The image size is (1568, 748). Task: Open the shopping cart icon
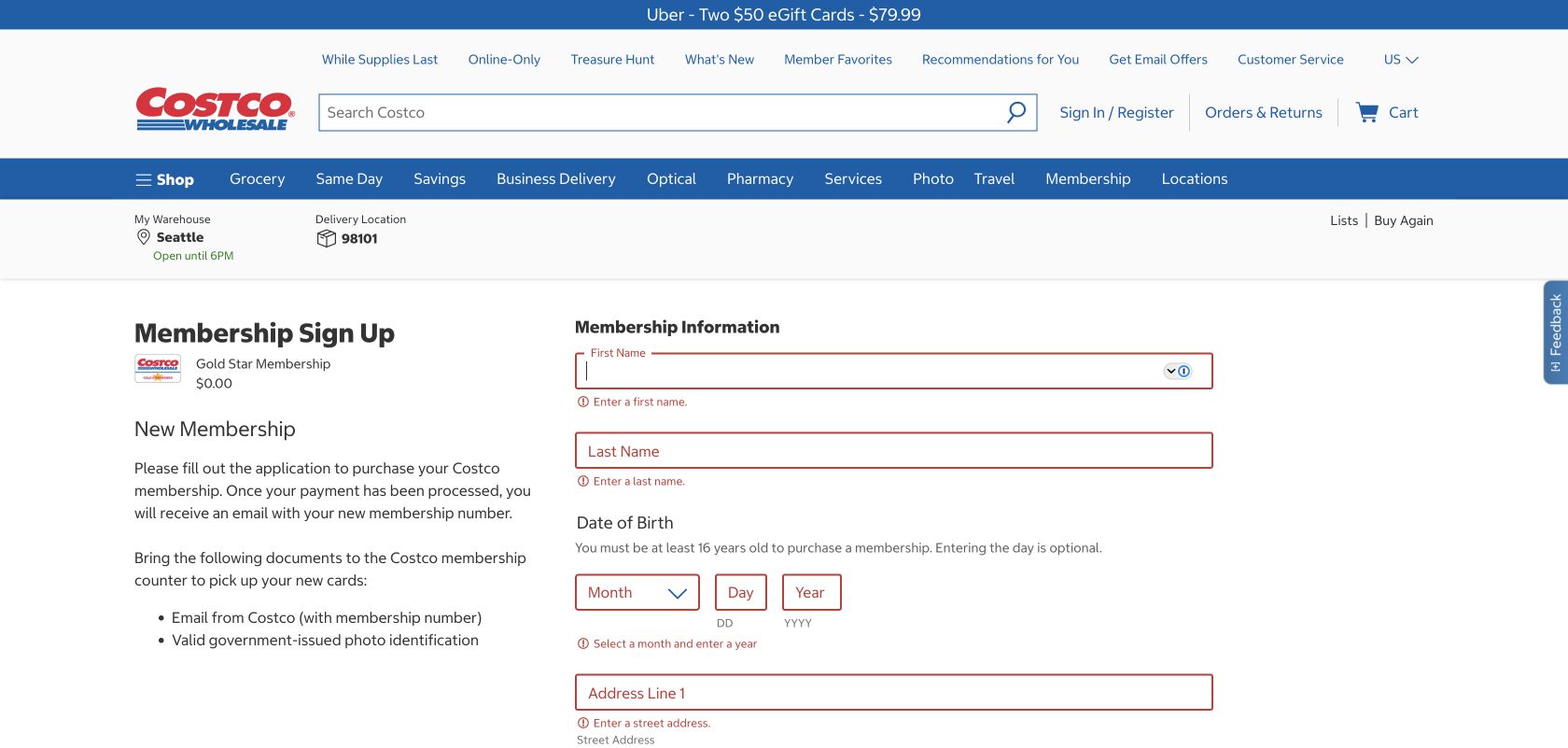(1367, 112)
